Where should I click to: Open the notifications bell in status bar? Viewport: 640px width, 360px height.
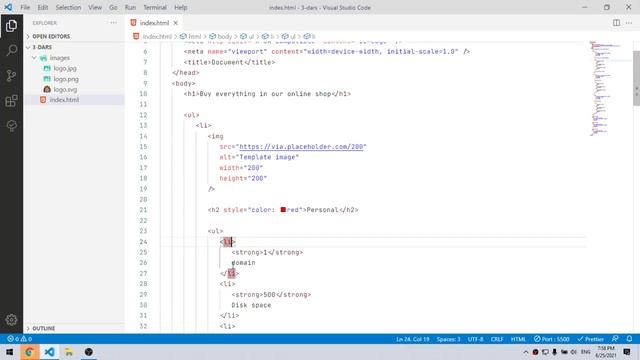click(629, 339)
